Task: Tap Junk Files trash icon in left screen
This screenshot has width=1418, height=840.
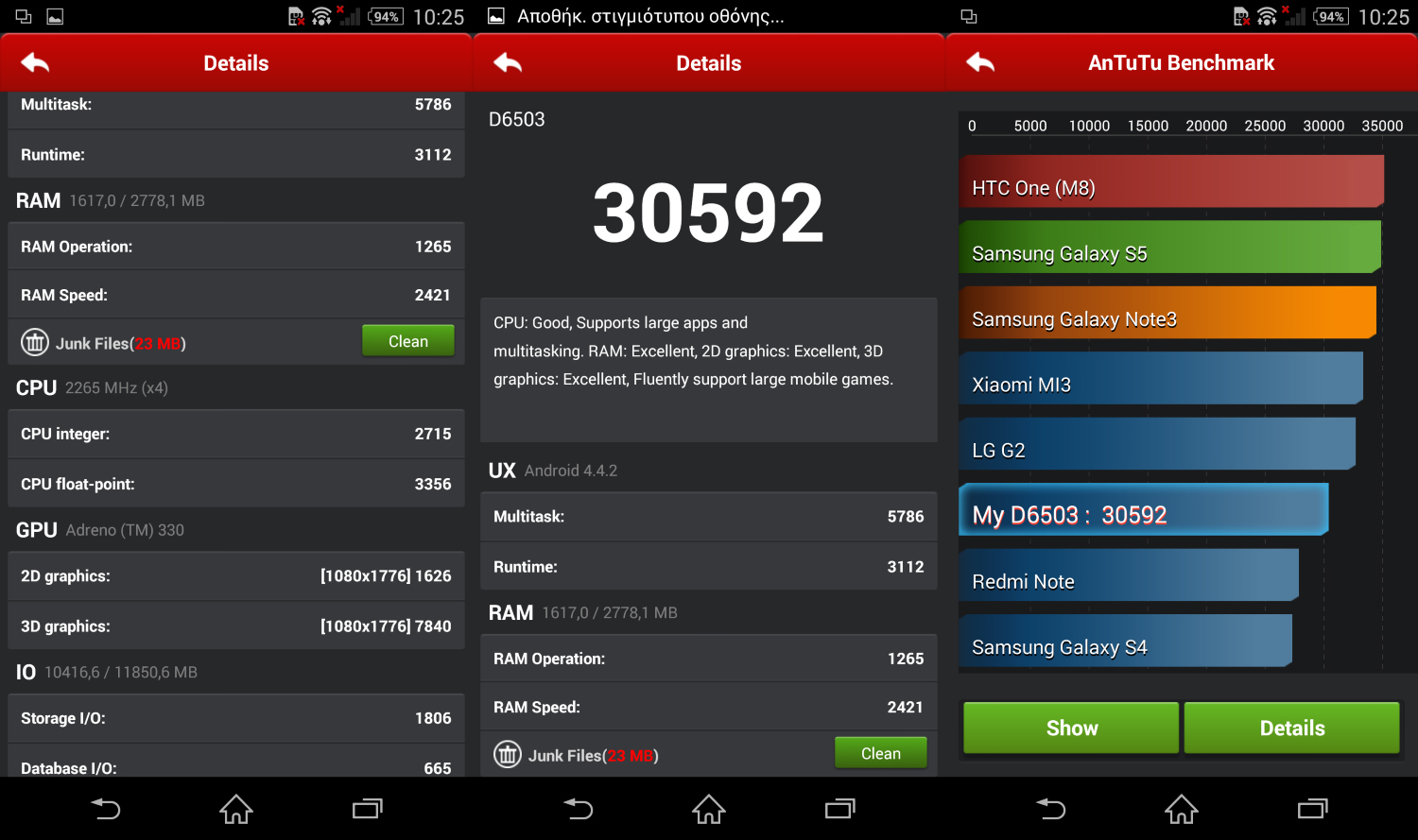Action: 35,342
